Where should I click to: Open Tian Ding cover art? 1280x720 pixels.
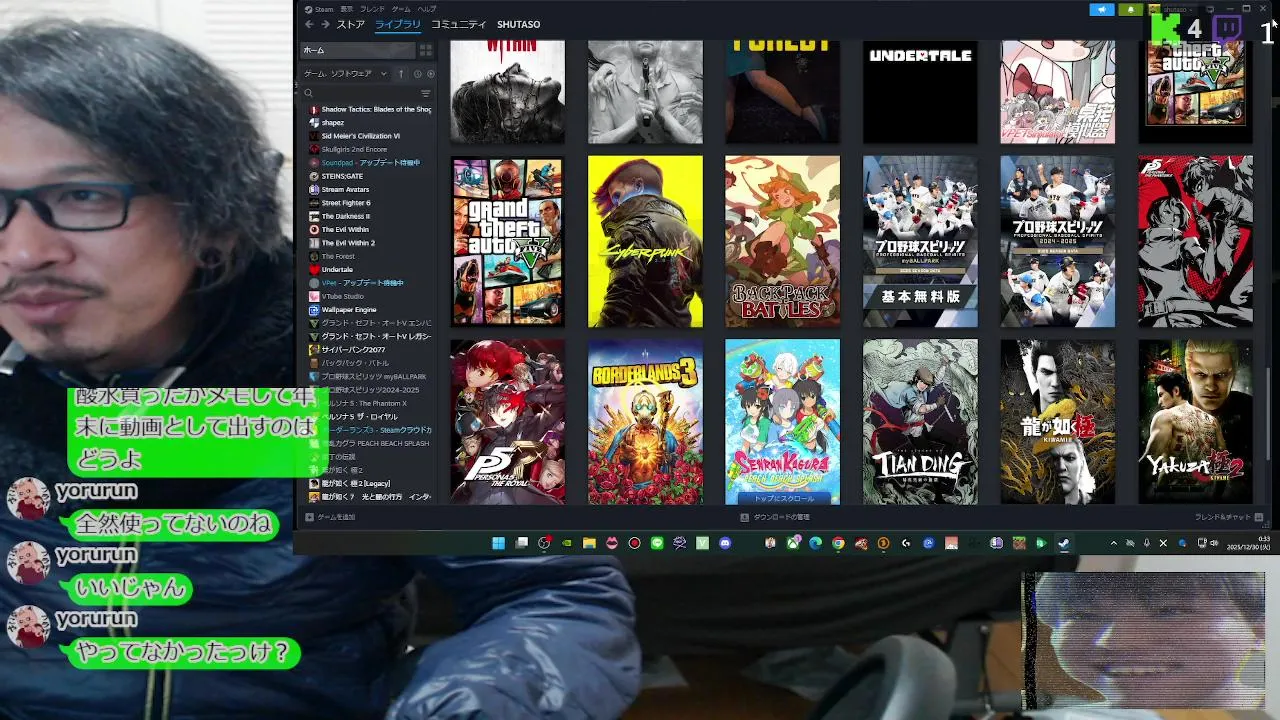tap(920, 422)
